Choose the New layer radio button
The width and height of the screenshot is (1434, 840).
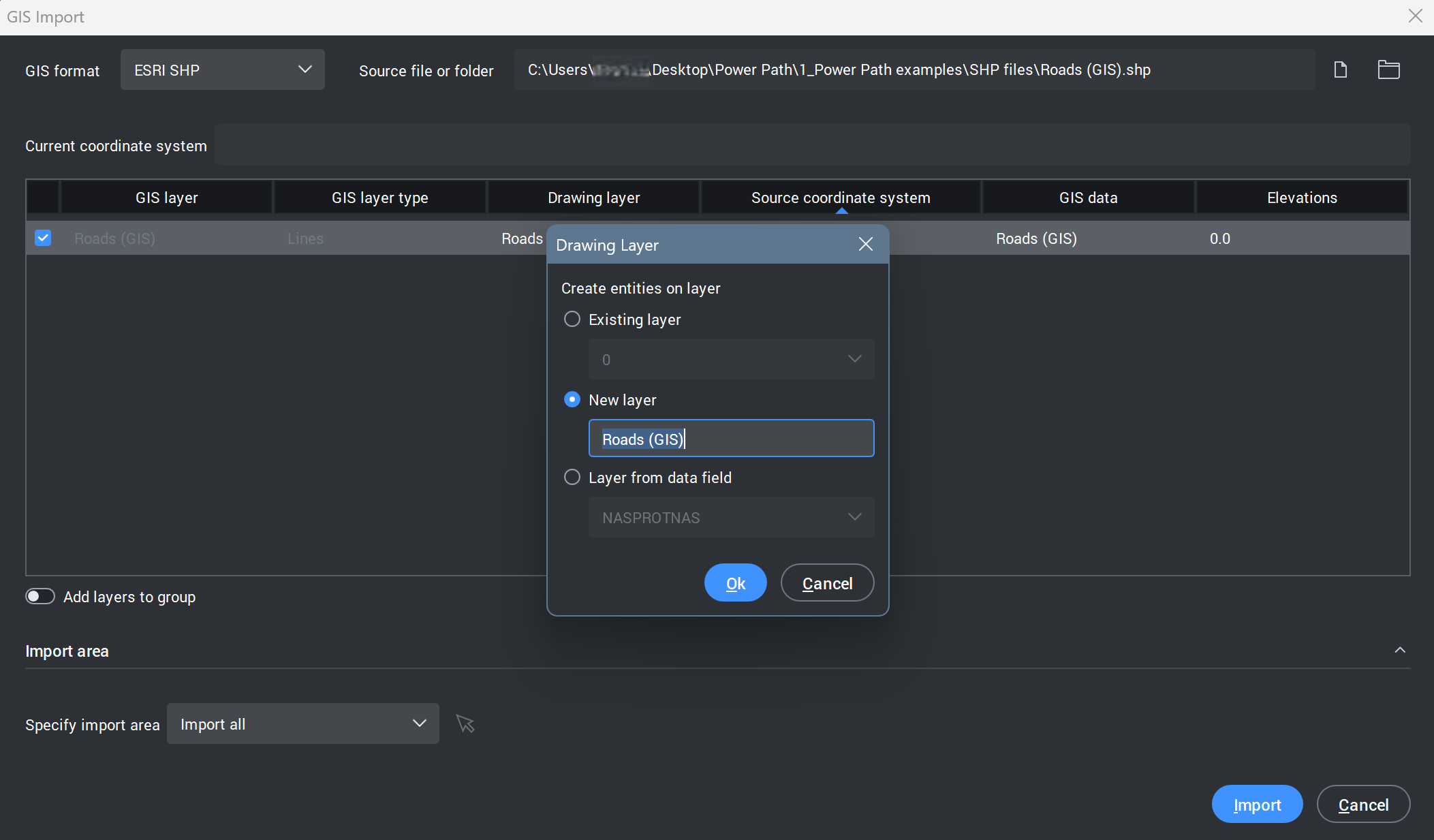572,399
